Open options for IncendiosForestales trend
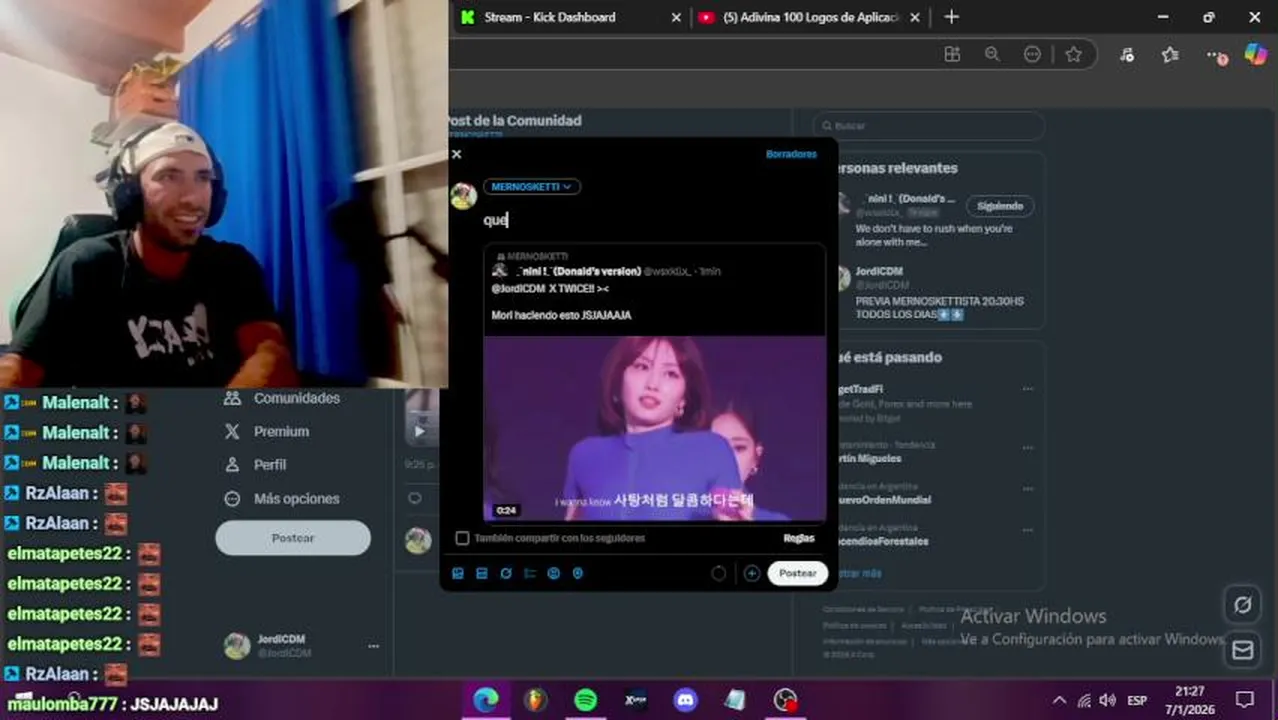1278x720 pixels. pos(1027,530)
